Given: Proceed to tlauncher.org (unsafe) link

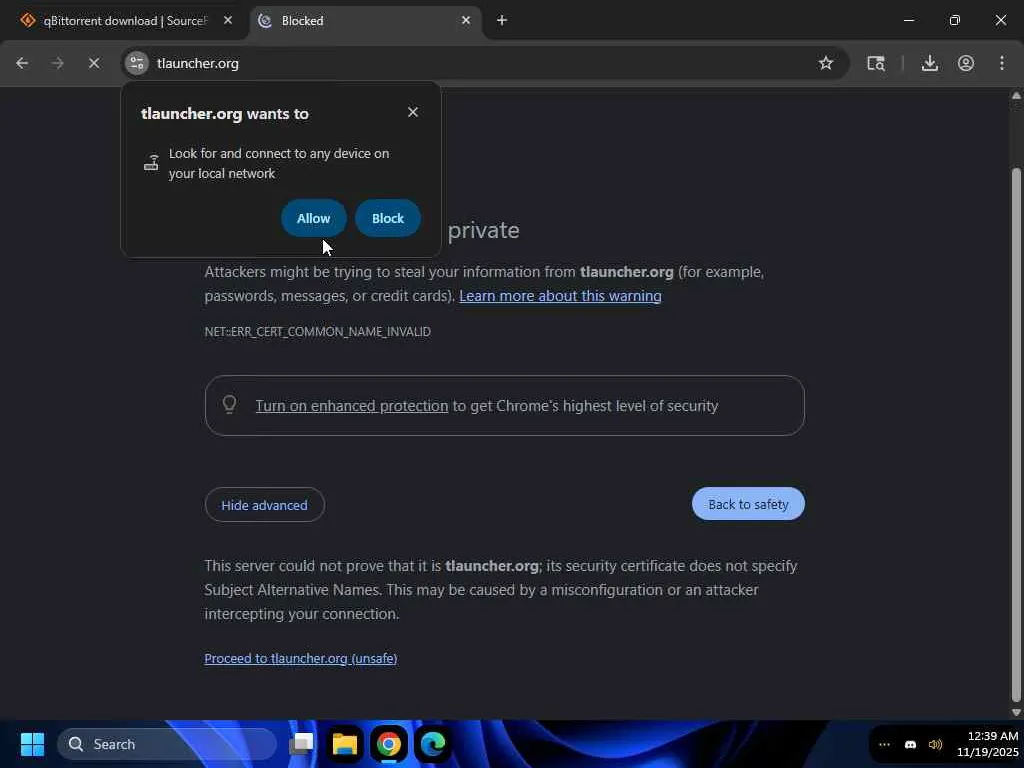Looking at the screenshot, I should [x=301, y=658].
